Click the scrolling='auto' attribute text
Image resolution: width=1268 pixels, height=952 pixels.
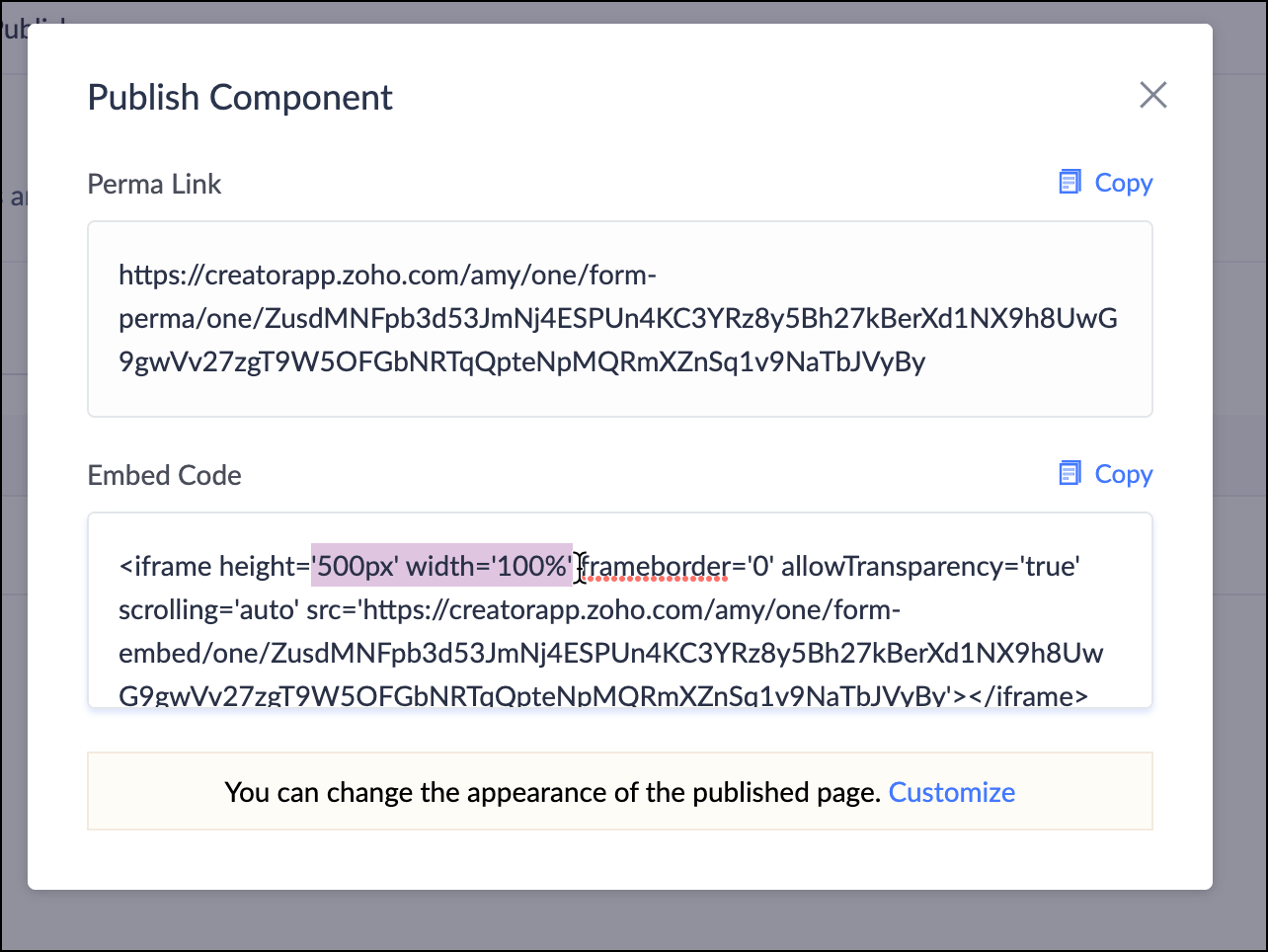(208, 609)
